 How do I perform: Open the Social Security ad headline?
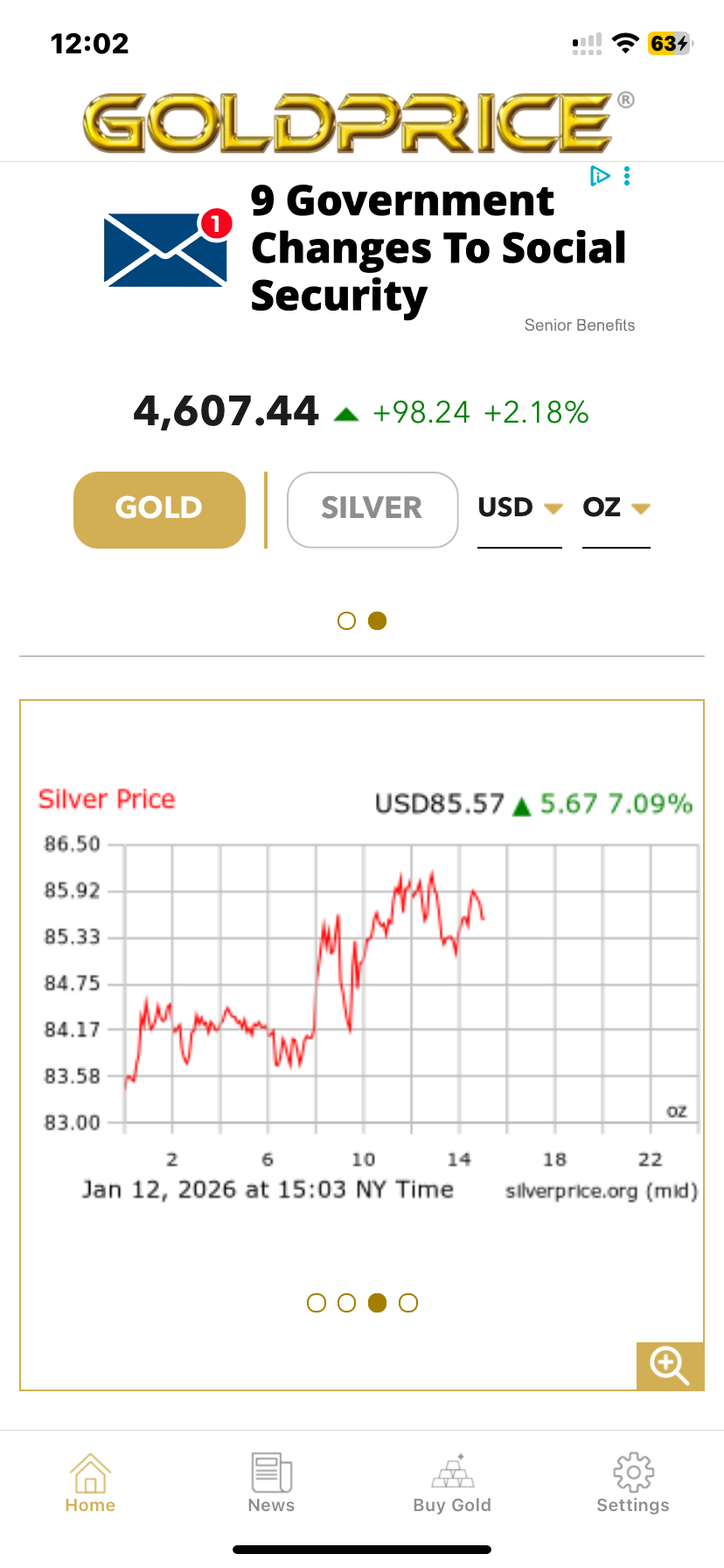click(437, 248)
